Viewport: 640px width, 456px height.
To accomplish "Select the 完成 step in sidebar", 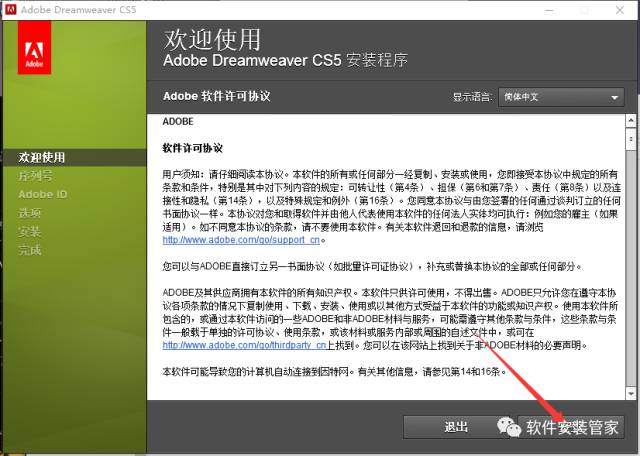I will (29, 250).
